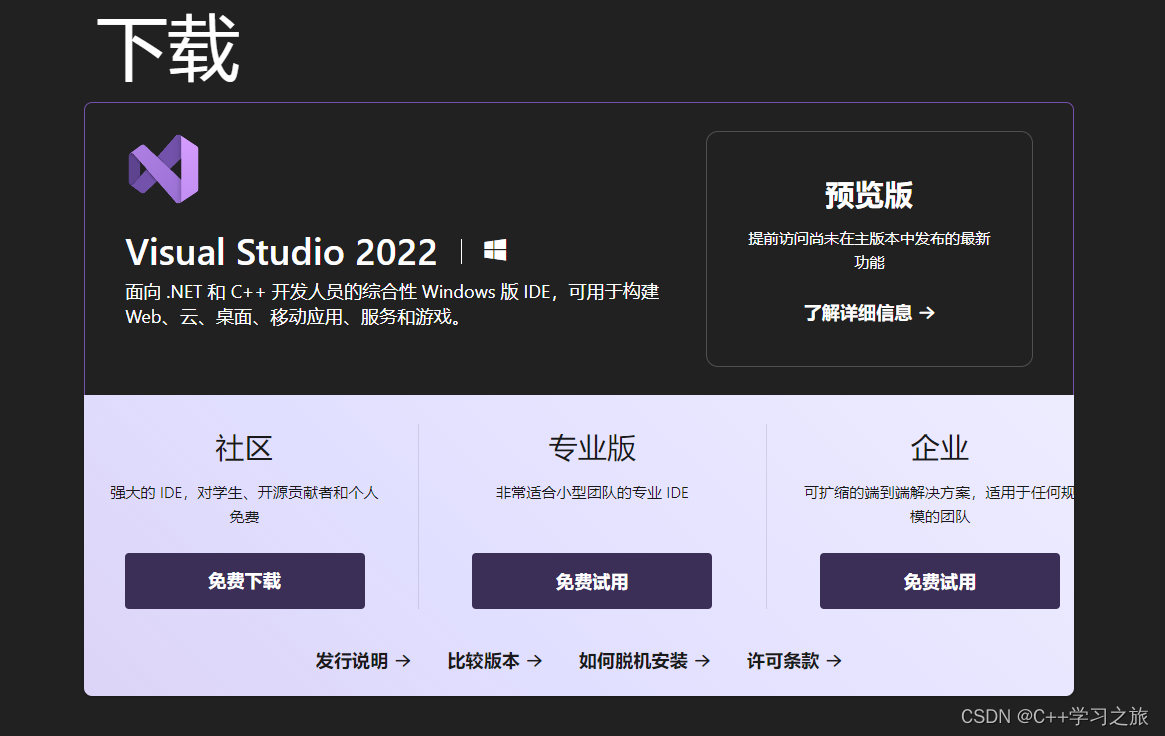This screenshot has height=736, width=1165.
Task: Click the 面向 .NET 和 C++ description paragraph
Action: 392,305
